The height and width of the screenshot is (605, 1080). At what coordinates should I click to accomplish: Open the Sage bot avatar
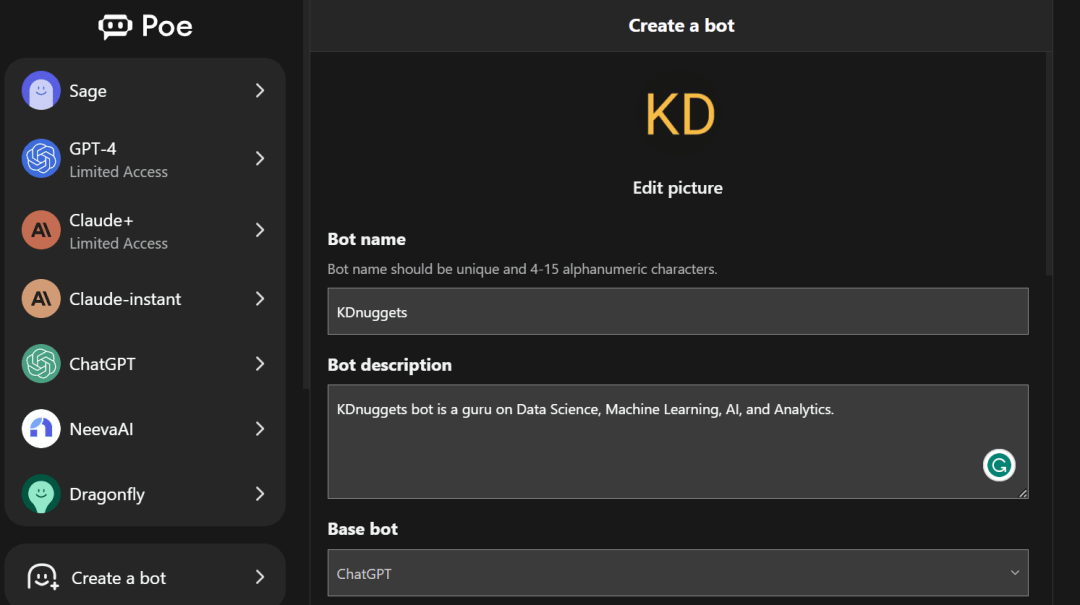[x=41, y=91]
